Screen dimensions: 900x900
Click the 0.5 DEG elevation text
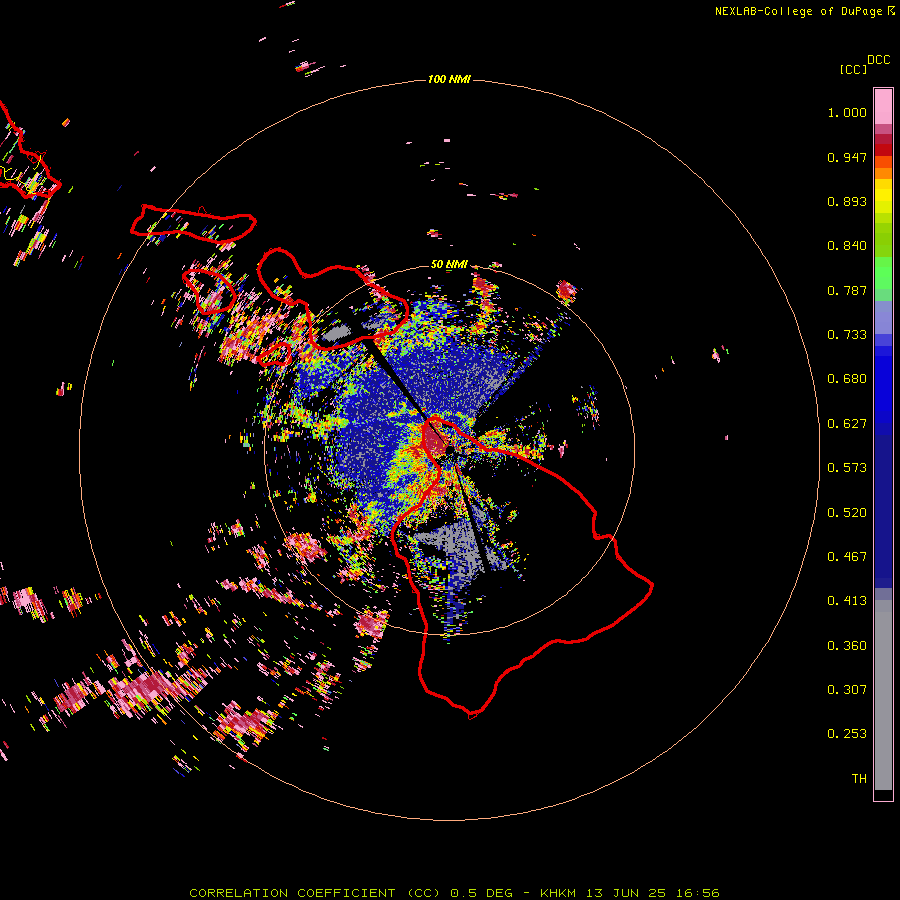pos(481,893)
